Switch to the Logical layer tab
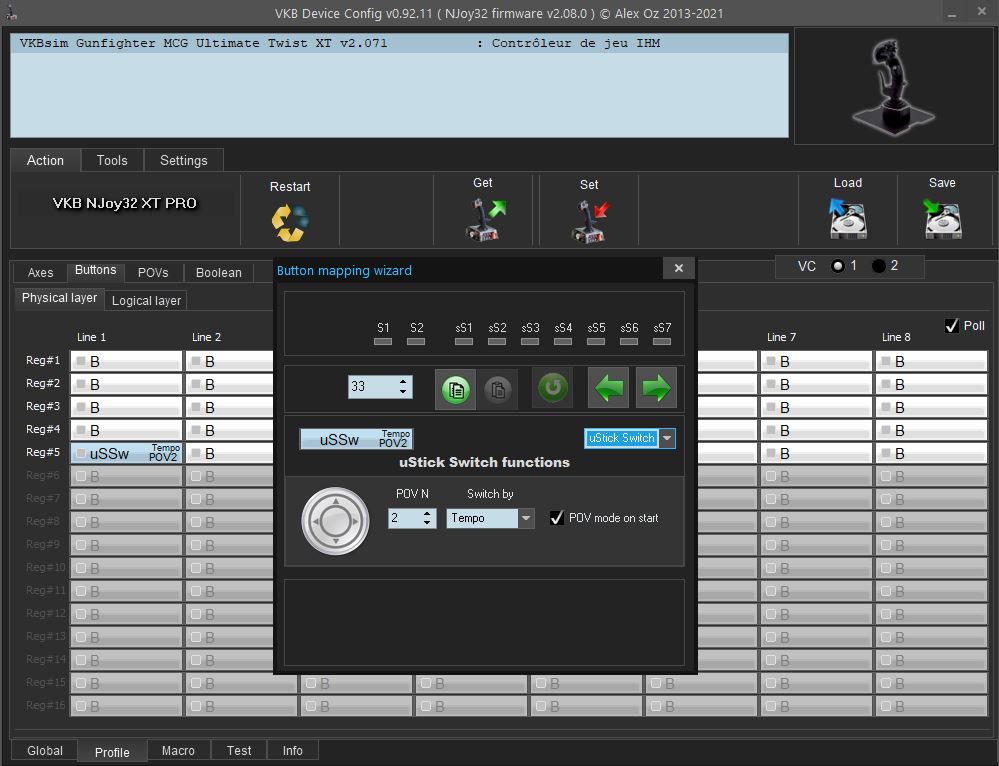Viewport: 999px width, 766px height. pos(147,301)
